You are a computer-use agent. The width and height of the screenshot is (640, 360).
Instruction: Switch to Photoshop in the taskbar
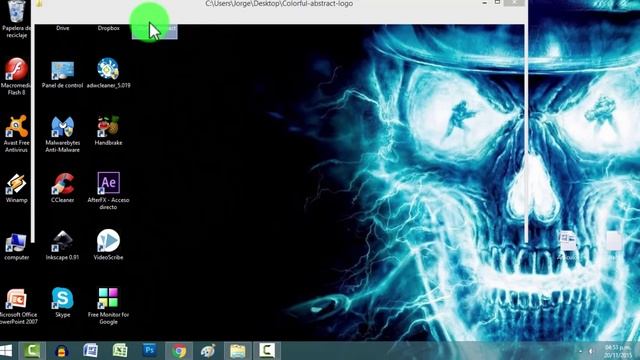pyautogui.click(x=149, y=350)
